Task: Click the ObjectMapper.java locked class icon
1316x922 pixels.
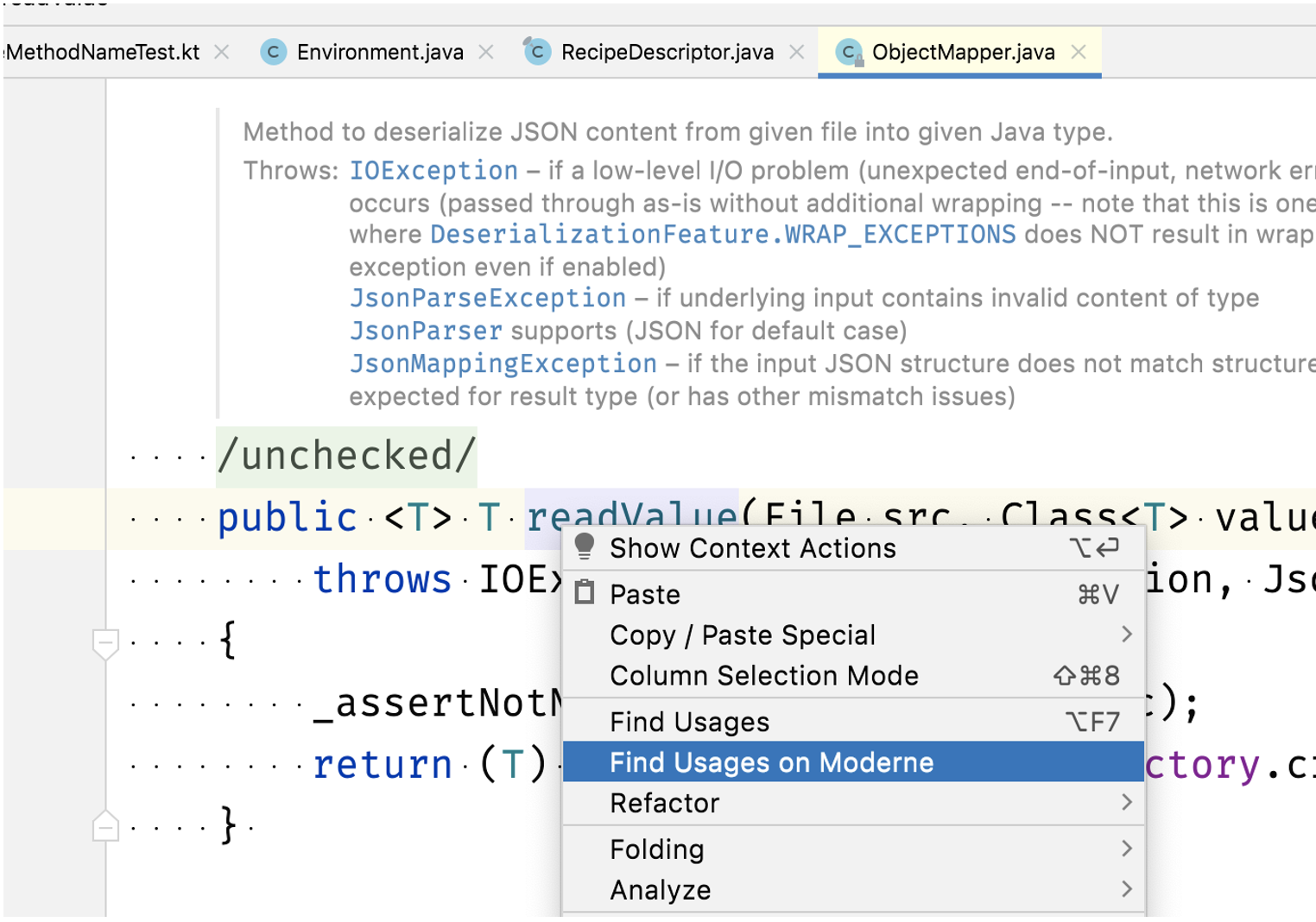Action: tap(850, 54)
